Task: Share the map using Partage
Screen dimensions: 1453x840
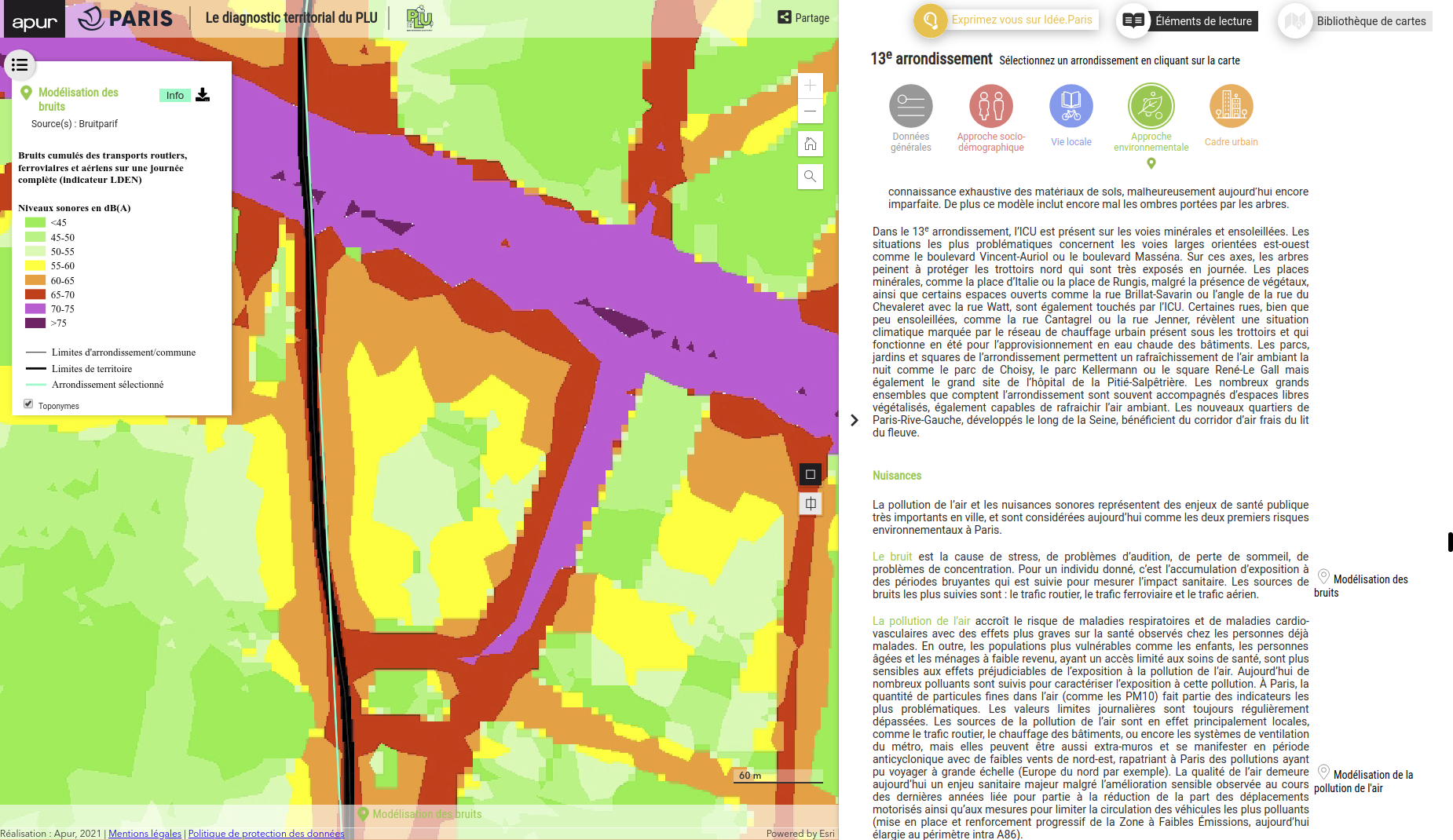Action: (803, 18)
